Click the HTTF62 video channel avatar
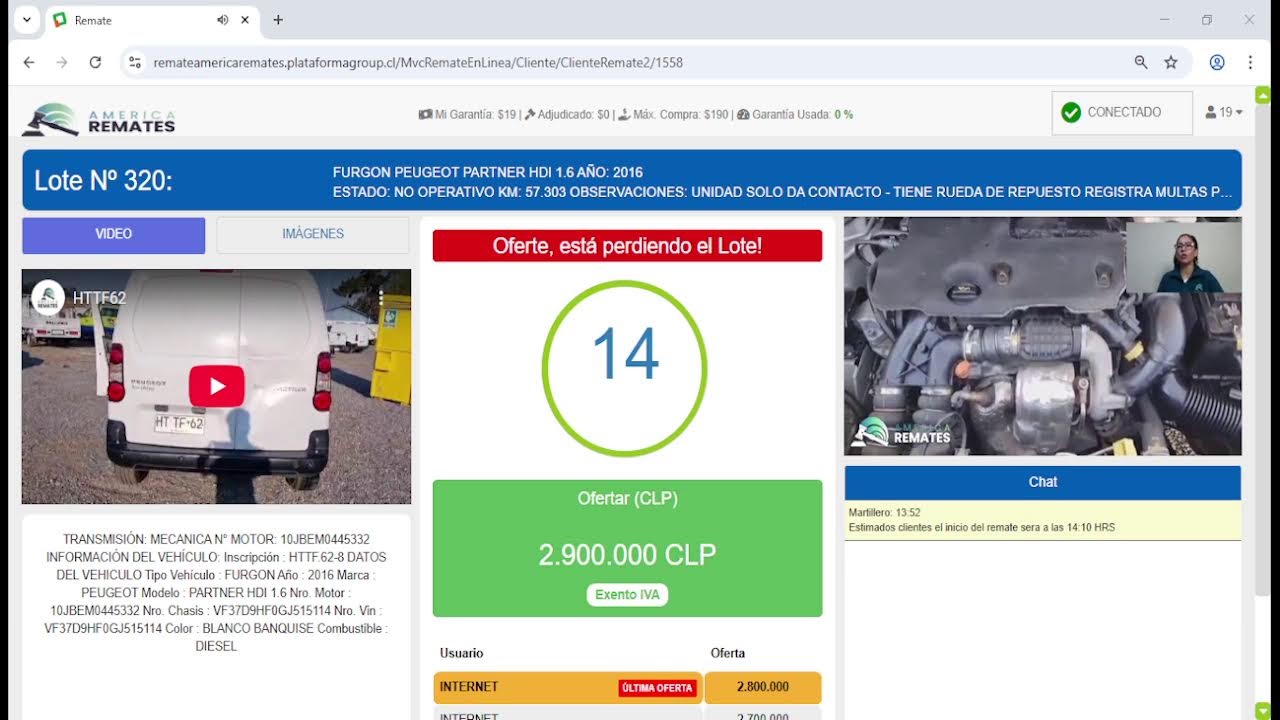The height and width of the screenshot is (720, 1280). (48, 297)
